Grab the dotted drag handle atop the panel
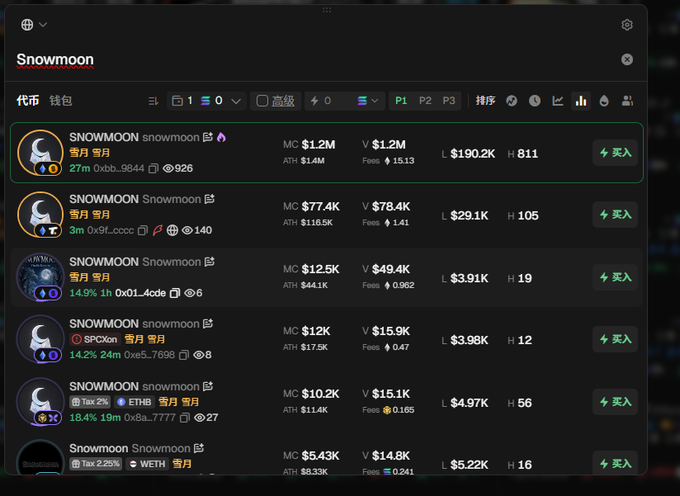This screenshot has height=496, width=680. pos(327,10)
